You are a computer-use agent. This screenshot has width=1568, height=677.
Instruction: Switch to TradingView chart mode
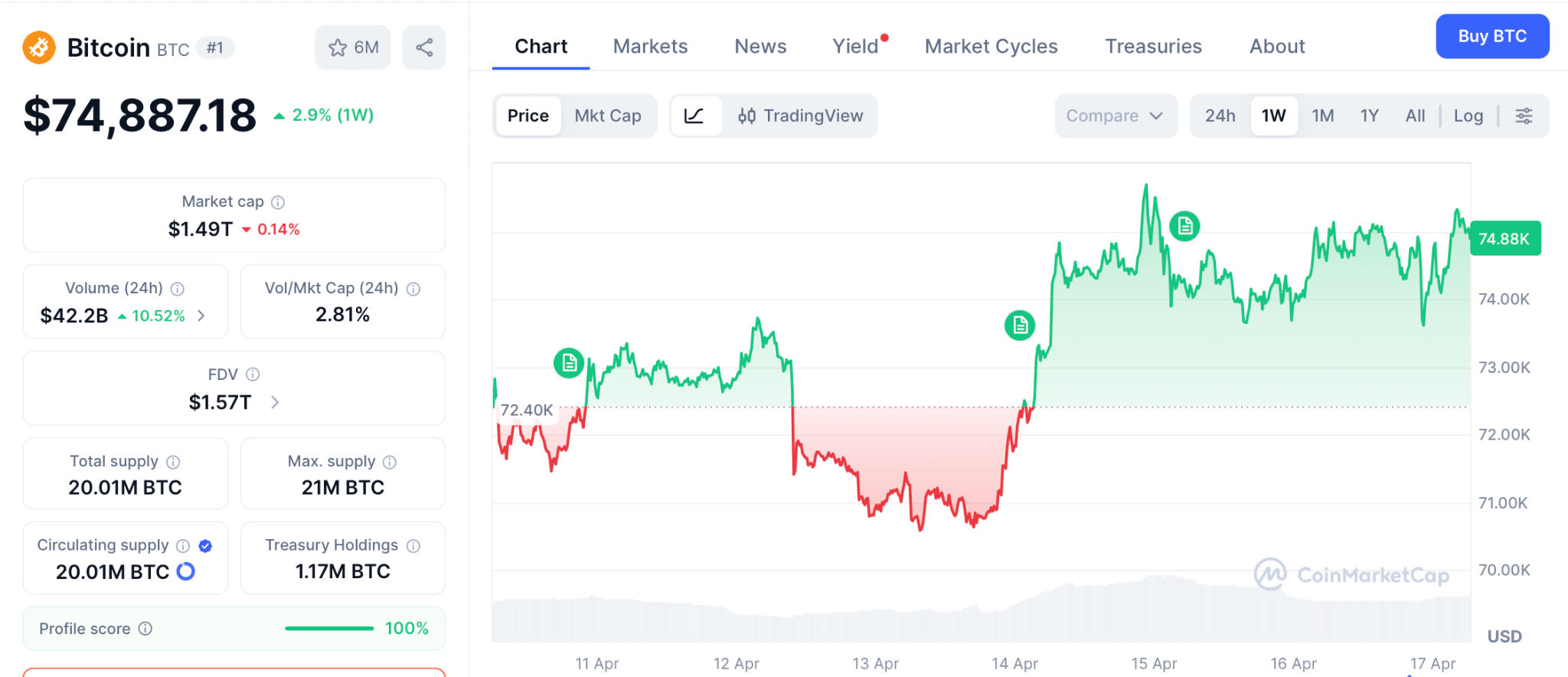800,116
